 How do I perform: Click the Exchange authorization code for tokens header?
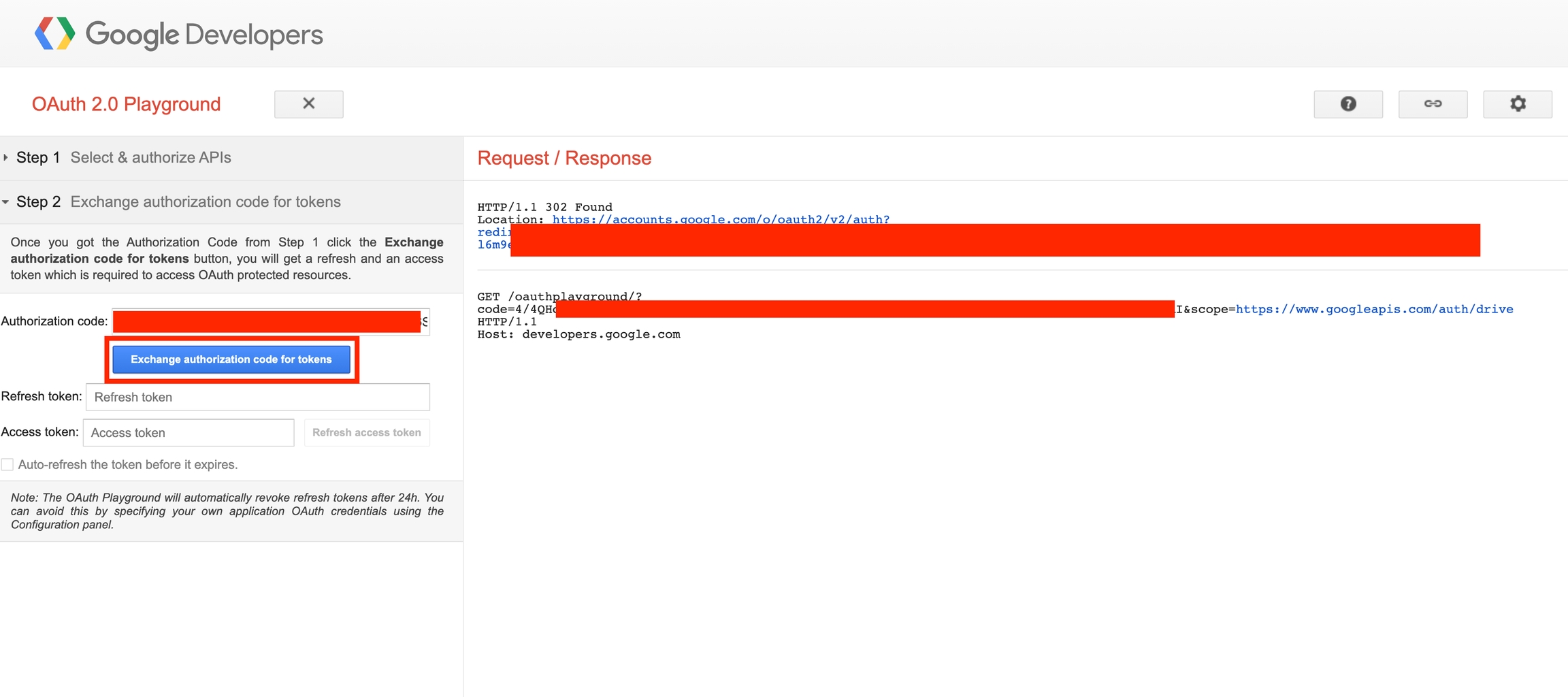coord(206,202)
